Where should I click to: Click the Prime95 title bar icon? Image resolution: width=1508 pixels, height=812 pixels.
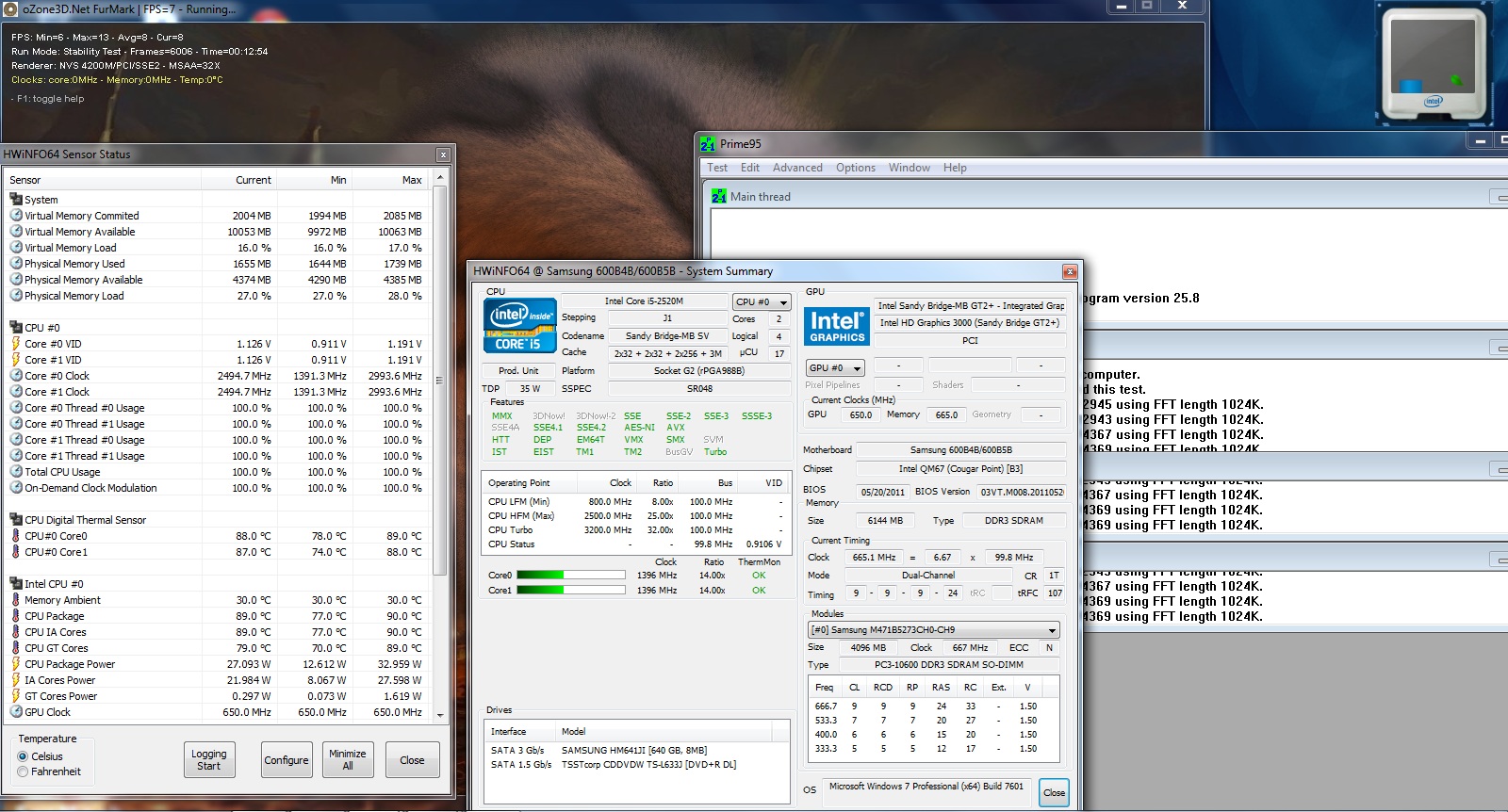coord(708,144)
